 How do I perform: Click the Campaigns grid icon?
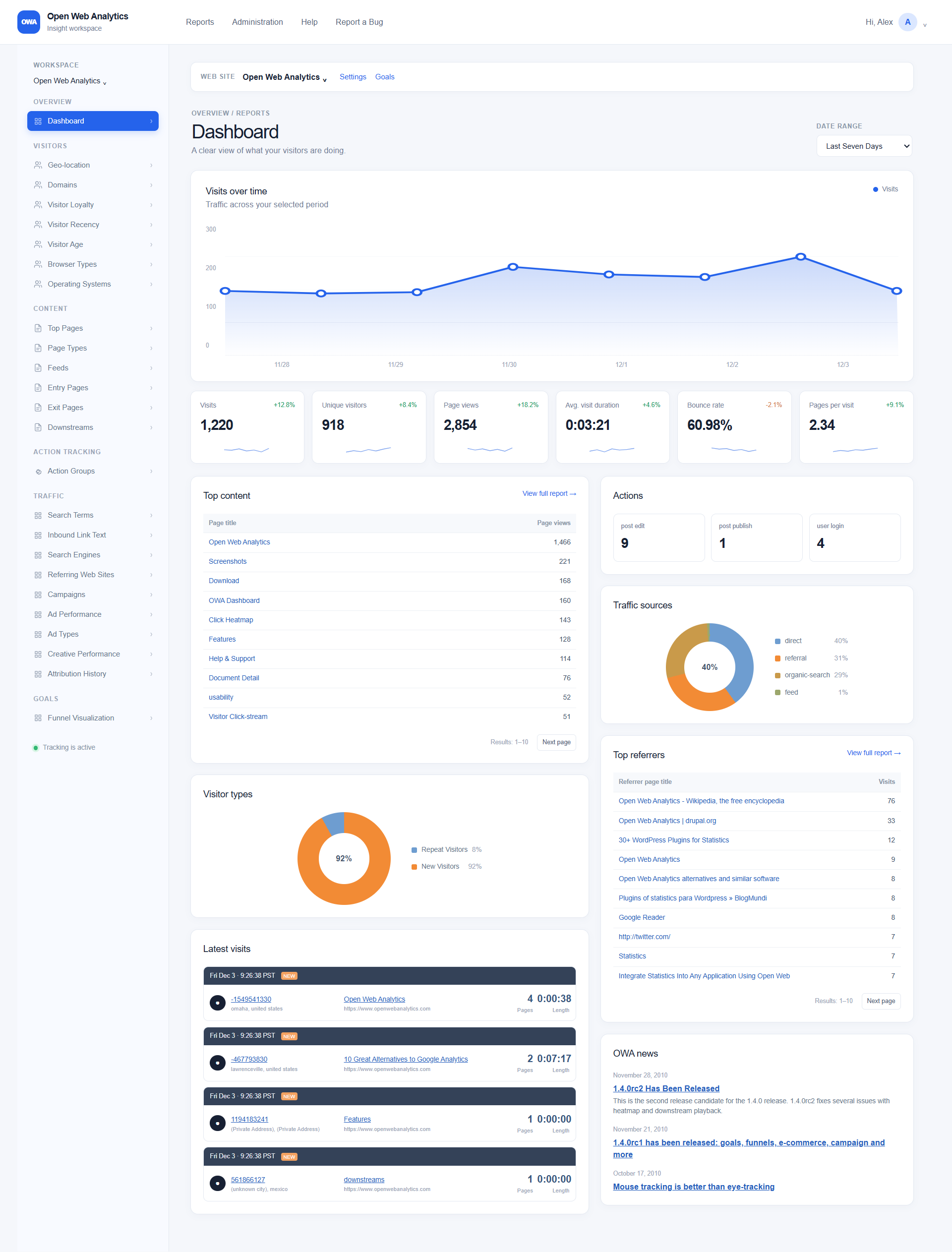coord(38,595)
